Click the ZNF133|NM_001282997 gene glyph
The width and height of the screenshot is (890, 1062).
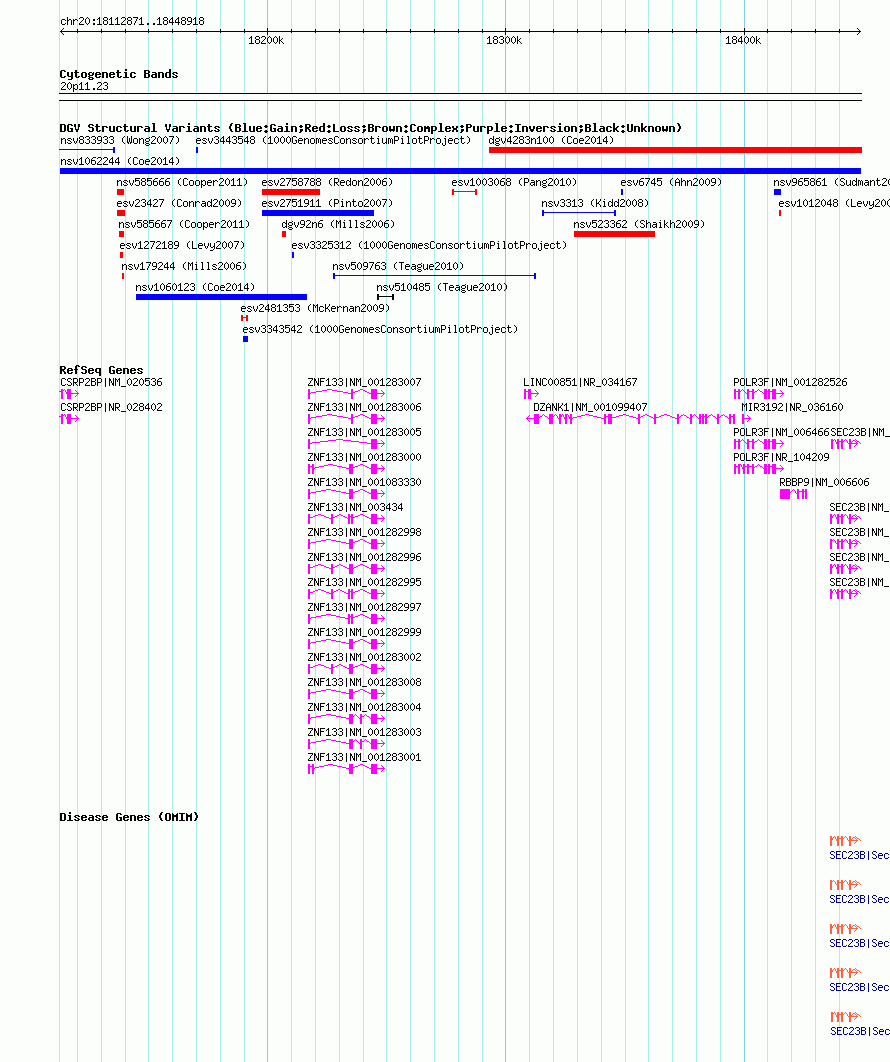[347, 618]
